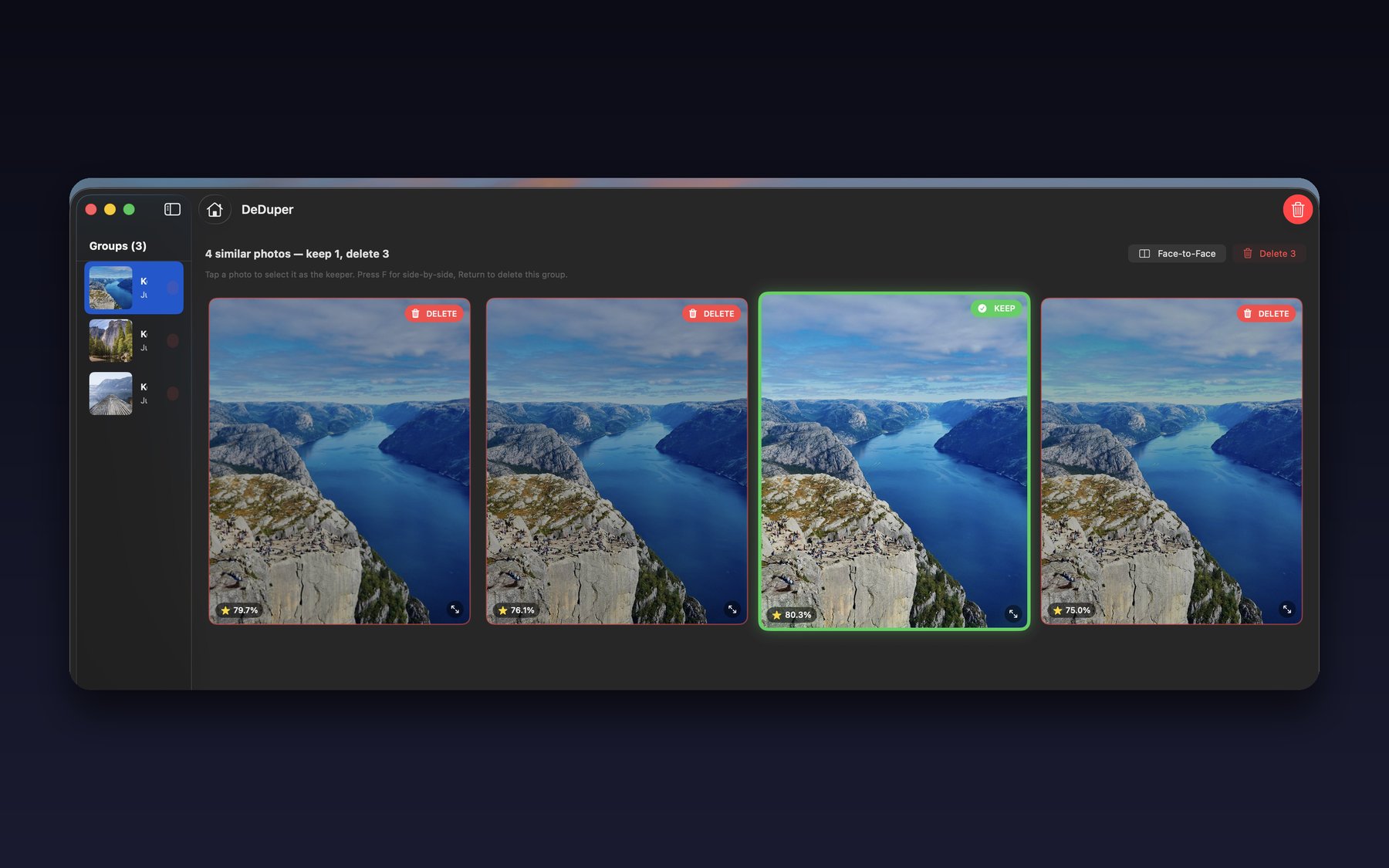Go to the home screen icon
This screenshot has width=1389, height=868.
click(x=215, y=209)
